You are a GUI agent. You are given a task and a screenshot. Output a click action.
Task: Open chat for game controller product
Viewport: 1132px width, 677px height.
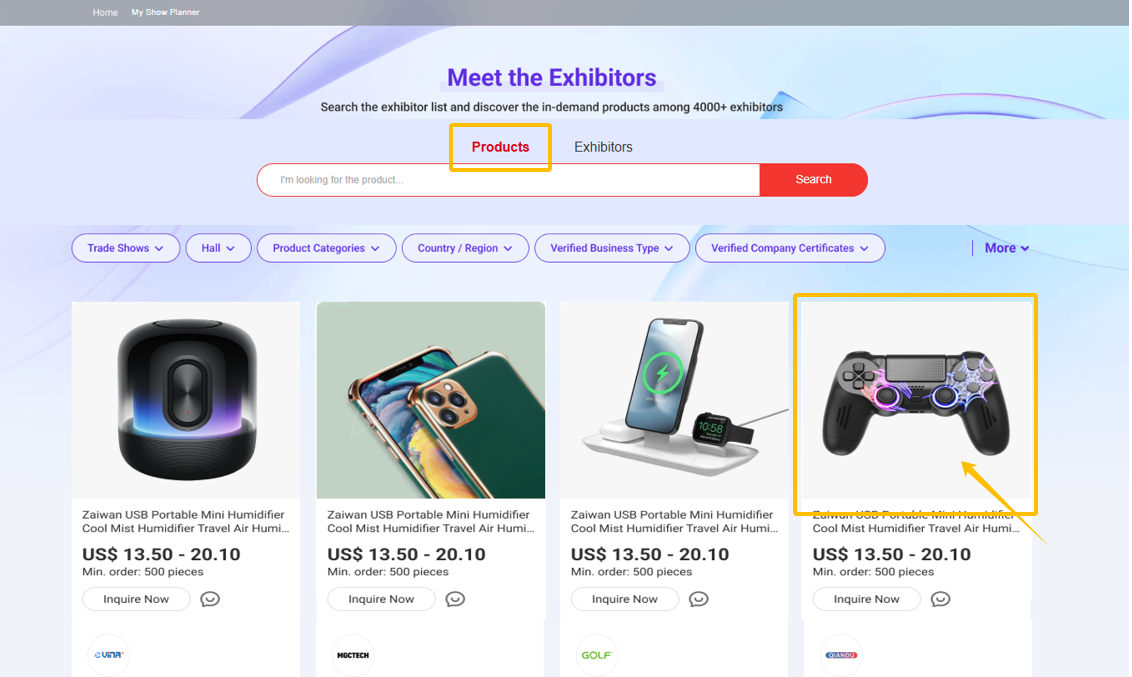tap(940, 599)
